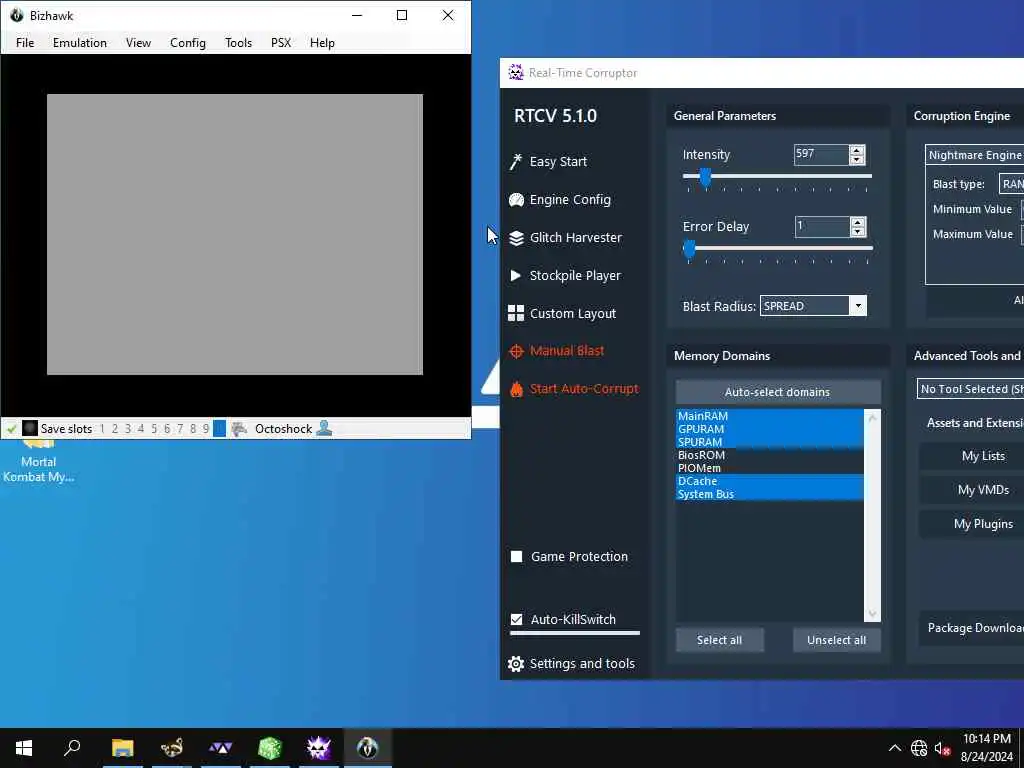
Task: Click the Glitch Harvester layers icon
Action: (516, 238)
